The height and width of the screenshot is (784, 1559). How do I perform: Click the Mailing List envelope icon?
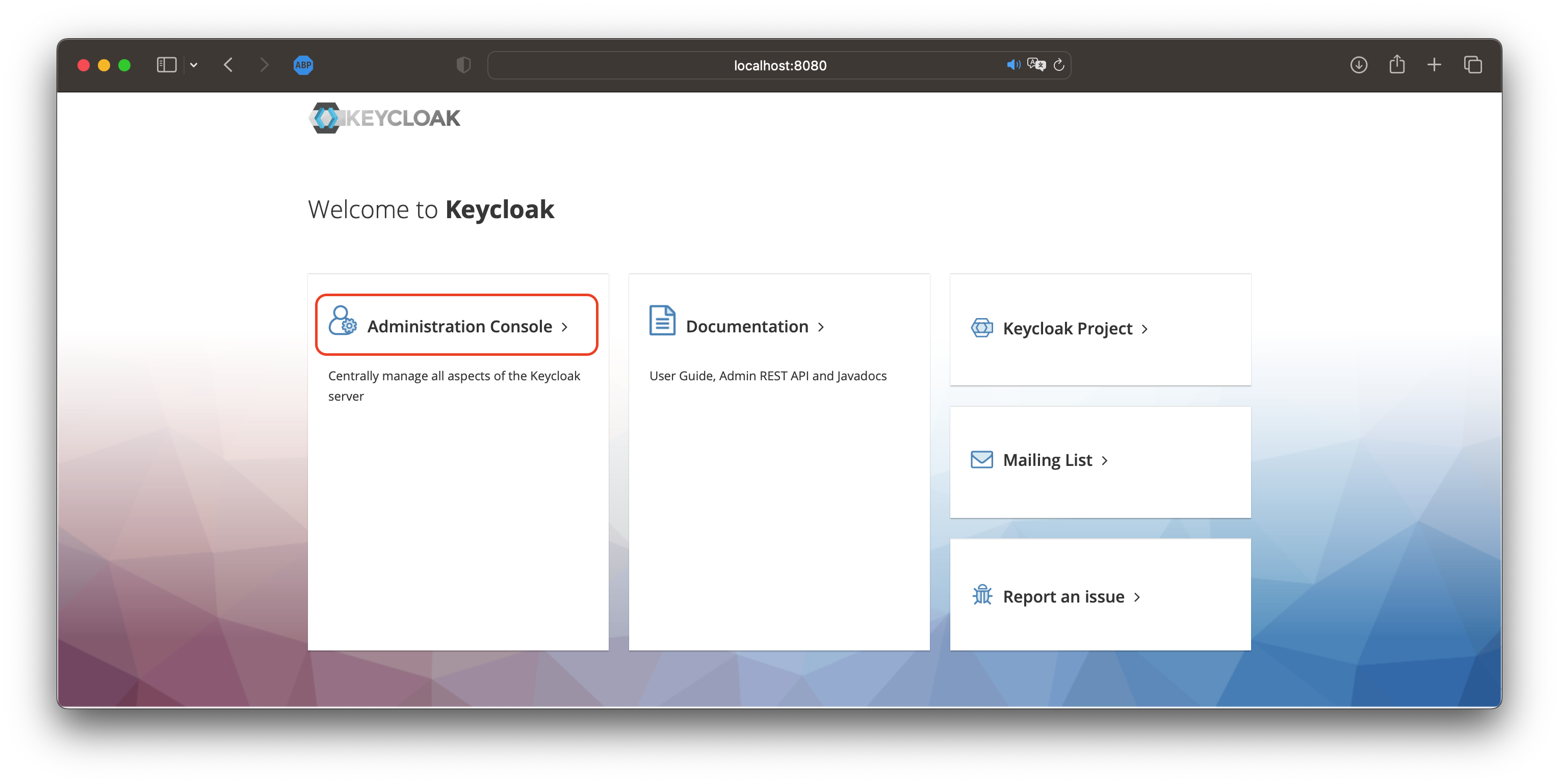[x=981, y=460]
